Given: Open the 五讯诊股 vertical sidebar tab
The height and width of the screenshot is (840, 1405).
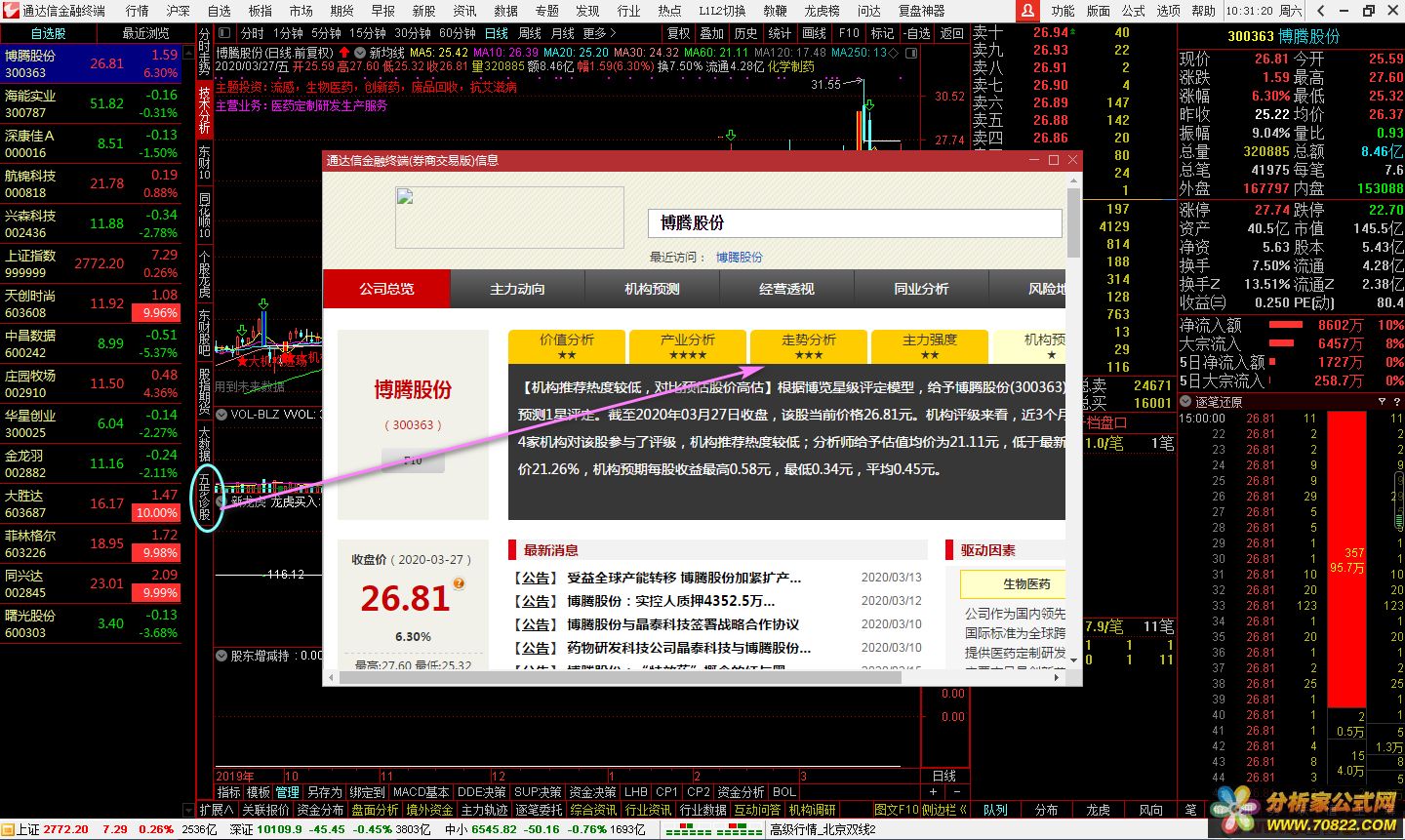Looking at the screenshot, I should [205, 499].
